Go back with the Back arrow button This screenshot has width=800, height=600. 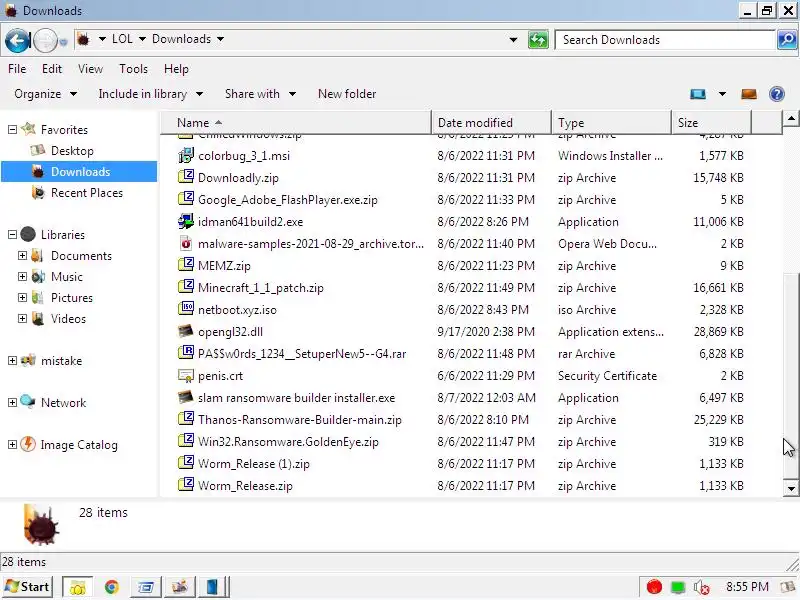coord(17,40)
